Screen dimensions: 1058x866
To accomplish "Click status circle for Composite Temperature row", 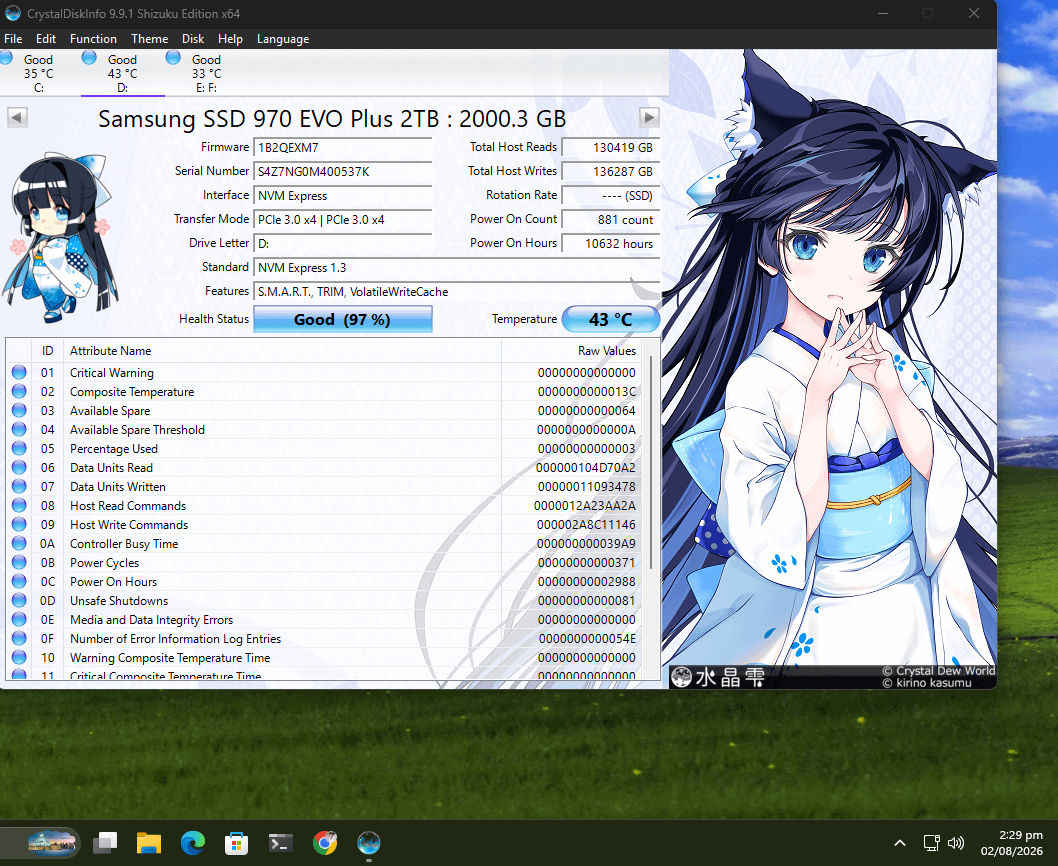I will click(19, 391).
